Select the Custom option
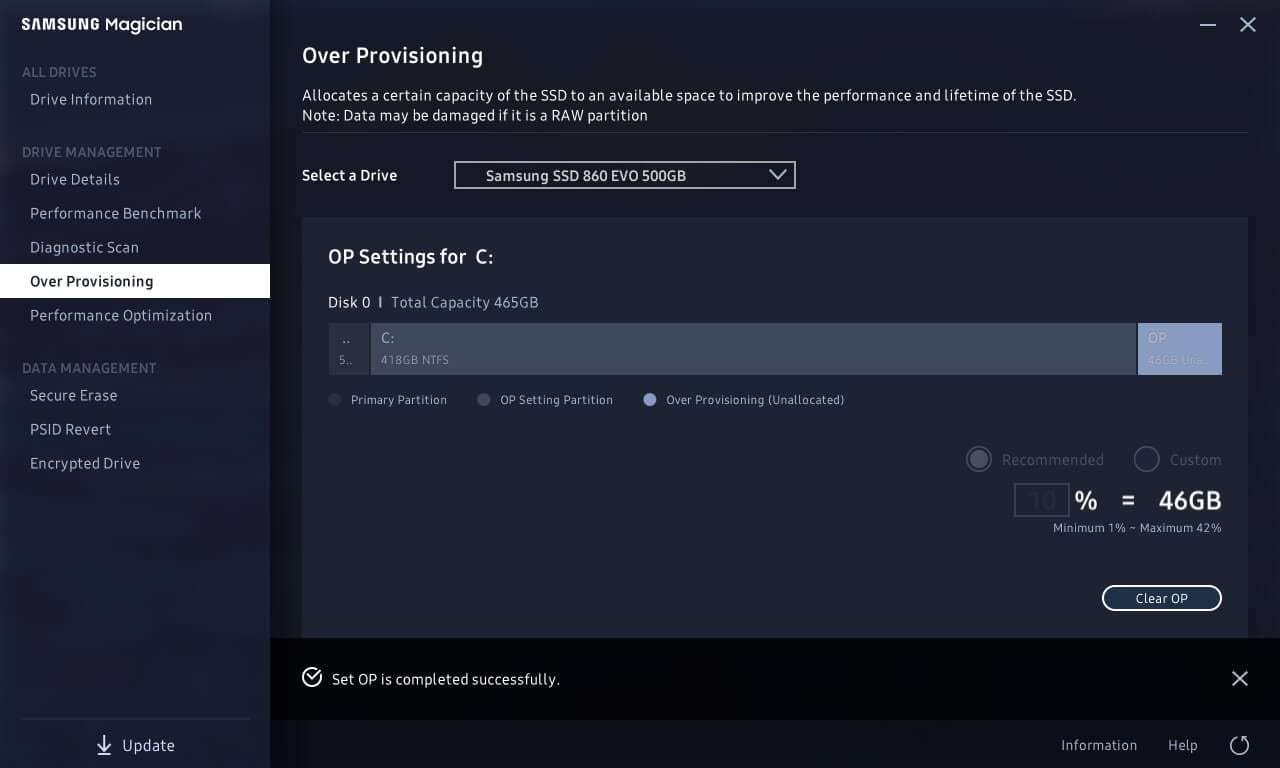The width and height of the screenshot is (1280, 768). tap(1146, 459)
